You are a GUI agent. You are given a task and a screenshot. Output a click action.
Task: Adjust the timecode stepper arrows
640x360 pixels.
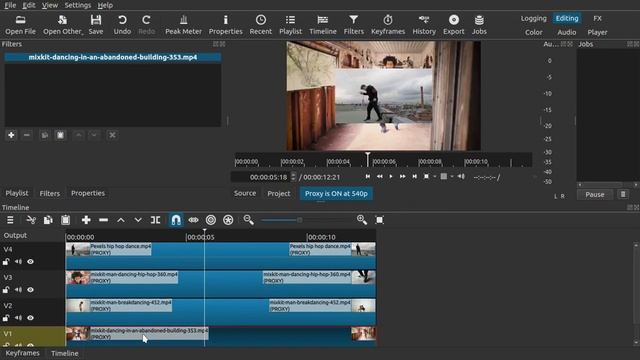click(x=293, y=177)
